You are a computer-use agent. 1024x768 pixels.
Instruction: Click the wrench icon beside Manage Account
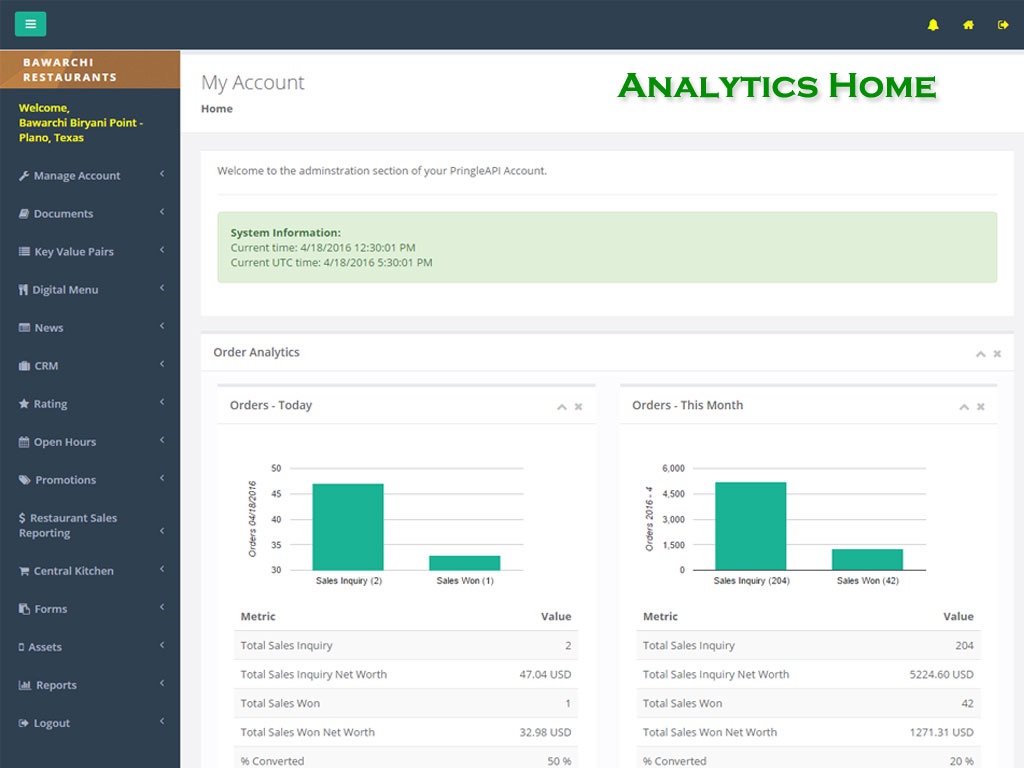pyautogui.click(x=24, y=176)
